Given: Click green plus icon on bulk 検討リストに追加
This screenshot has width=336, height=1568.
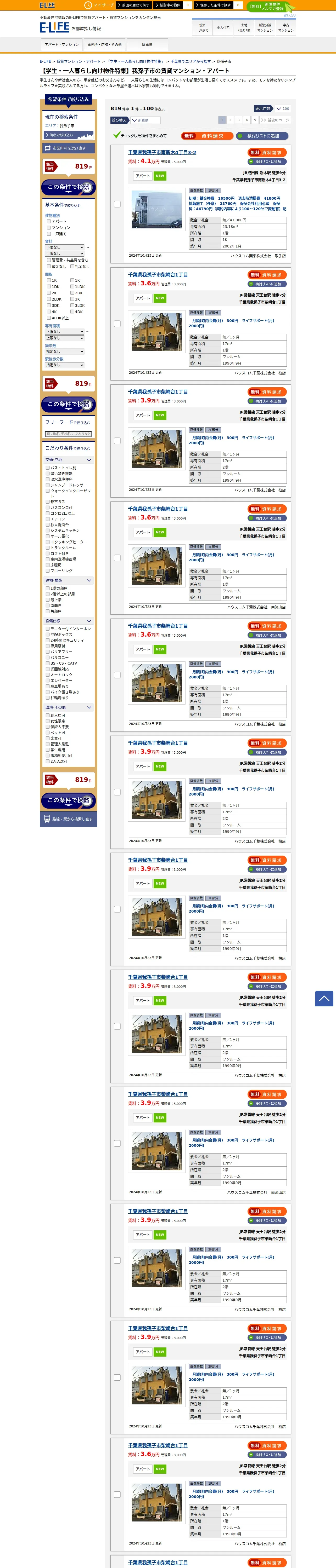Looking at the screenshot, I should pos(241,136).
